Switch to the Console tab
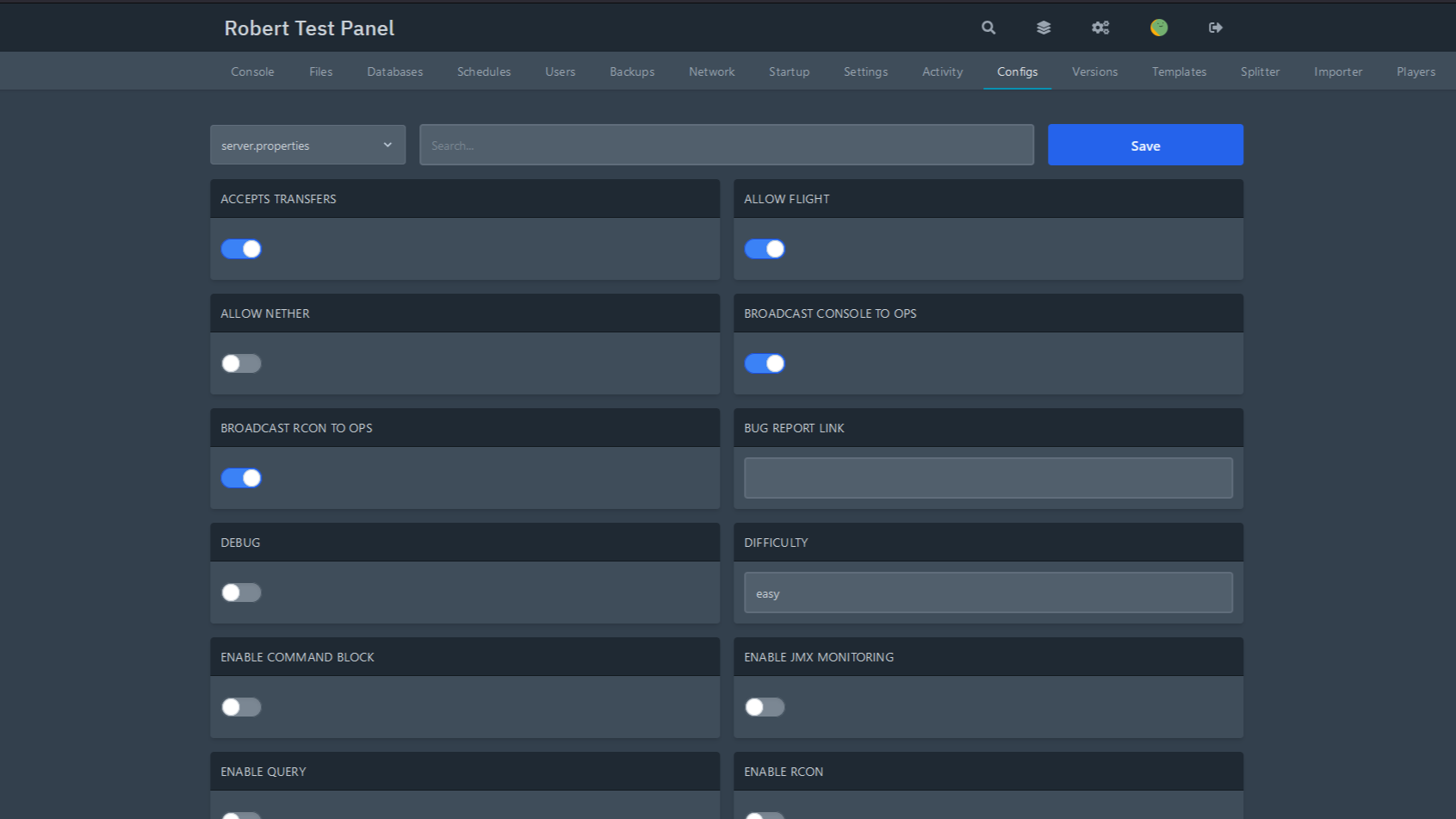 pos(252,71)
